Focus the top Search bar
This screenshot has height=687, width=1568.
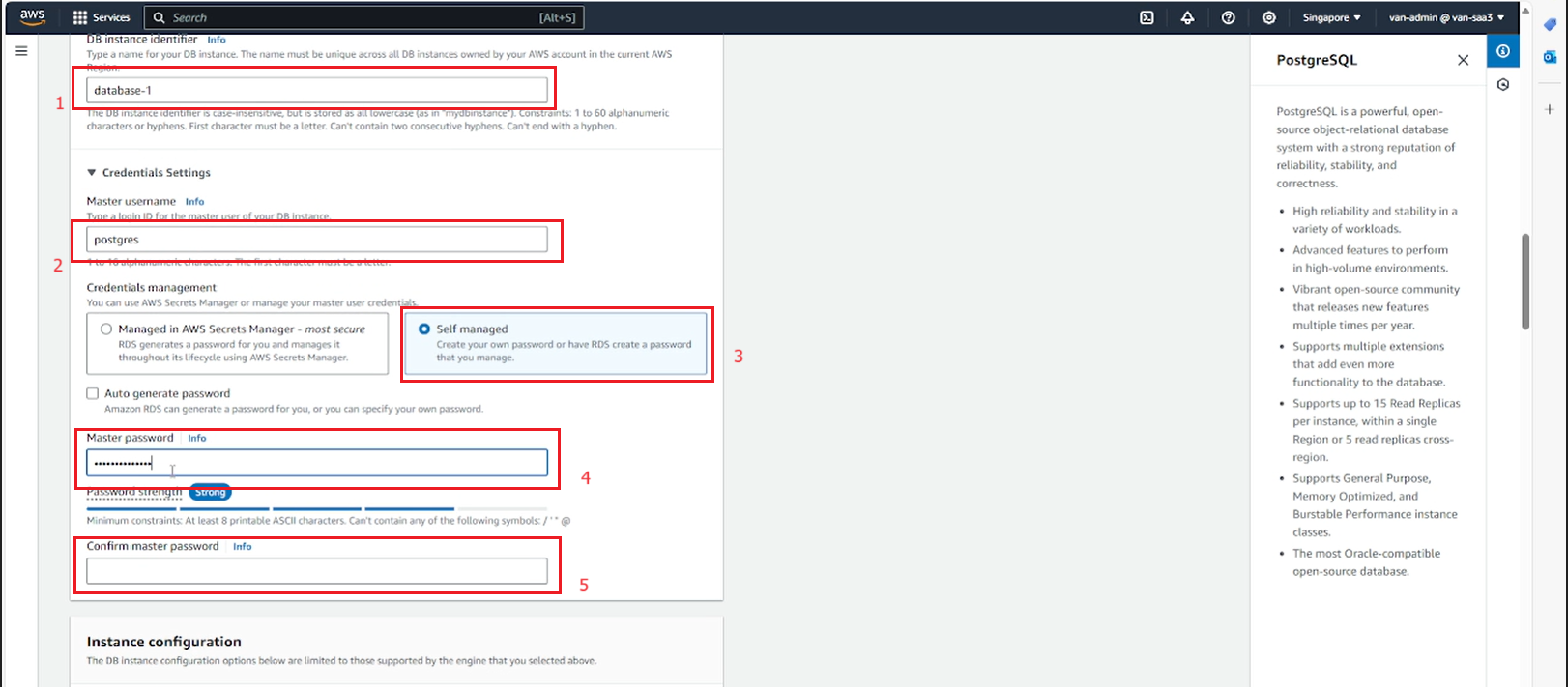(x=363, y=17)
